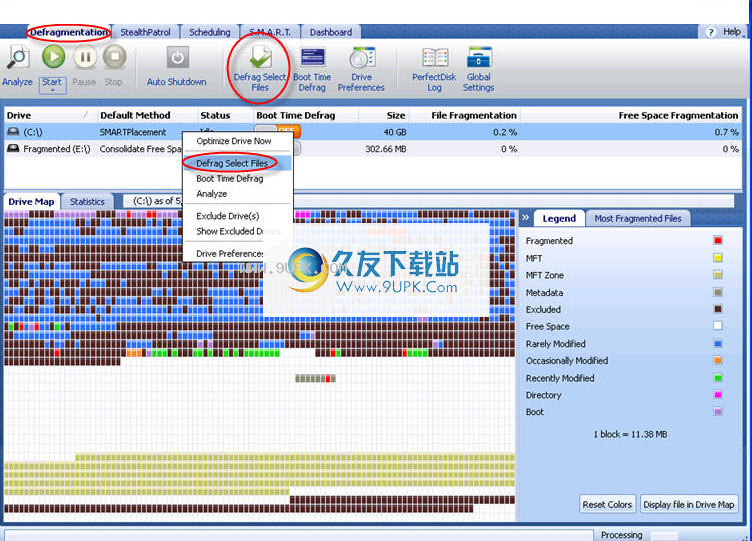Switch to the Dashboard tab
Image resolution: width=752 pixels, height=541 pixels.
tap(330, 32)
